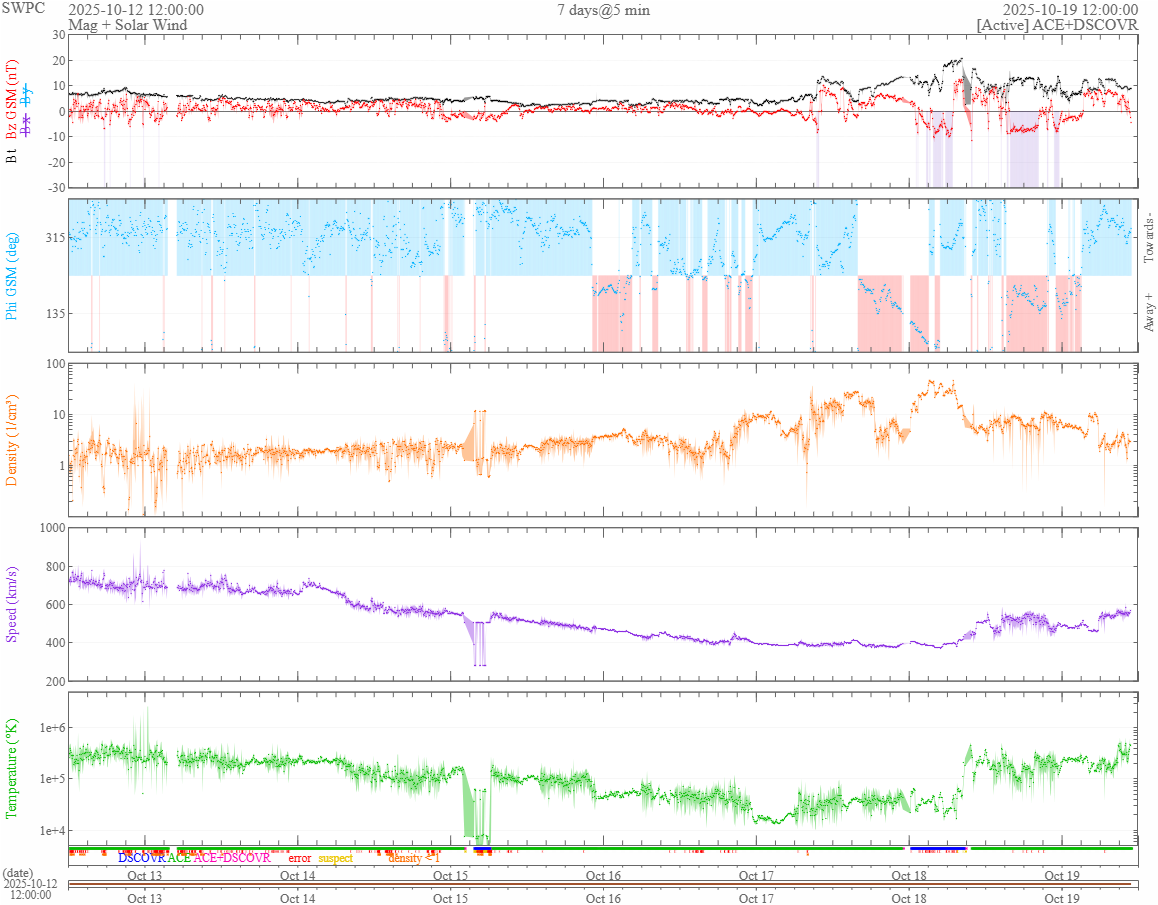This screenshot has height=905, width=1158.
Task: Click the Oct 13 label on main plot date axis
Action: click(144, 875)
